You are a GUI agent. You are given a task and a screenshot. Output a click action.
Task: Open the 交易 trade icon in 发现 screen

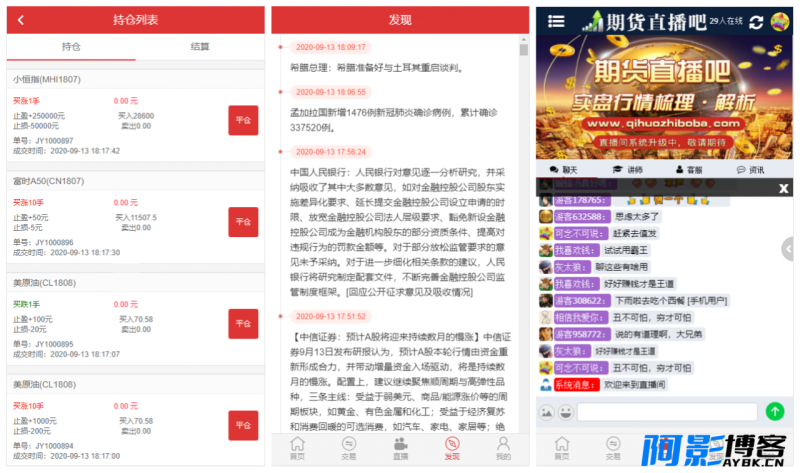click(349, 449)
